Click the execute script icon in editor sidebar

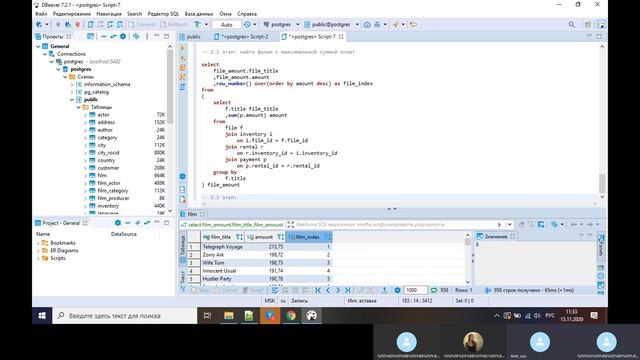183,67
